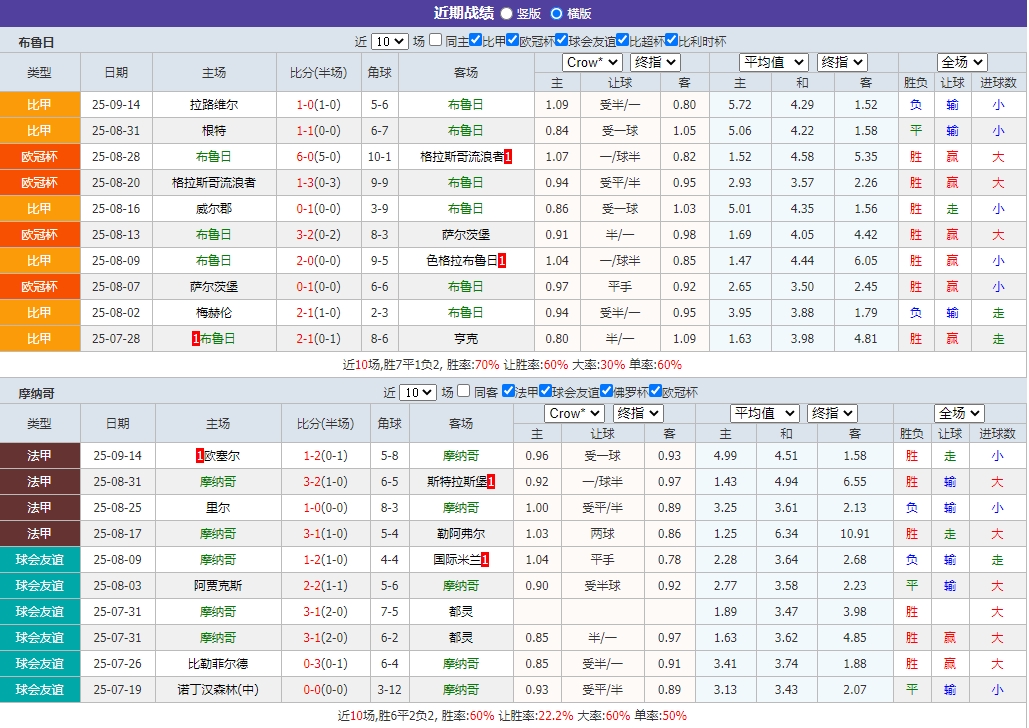Select the 竖版 layout radio button

click(505, 13)
